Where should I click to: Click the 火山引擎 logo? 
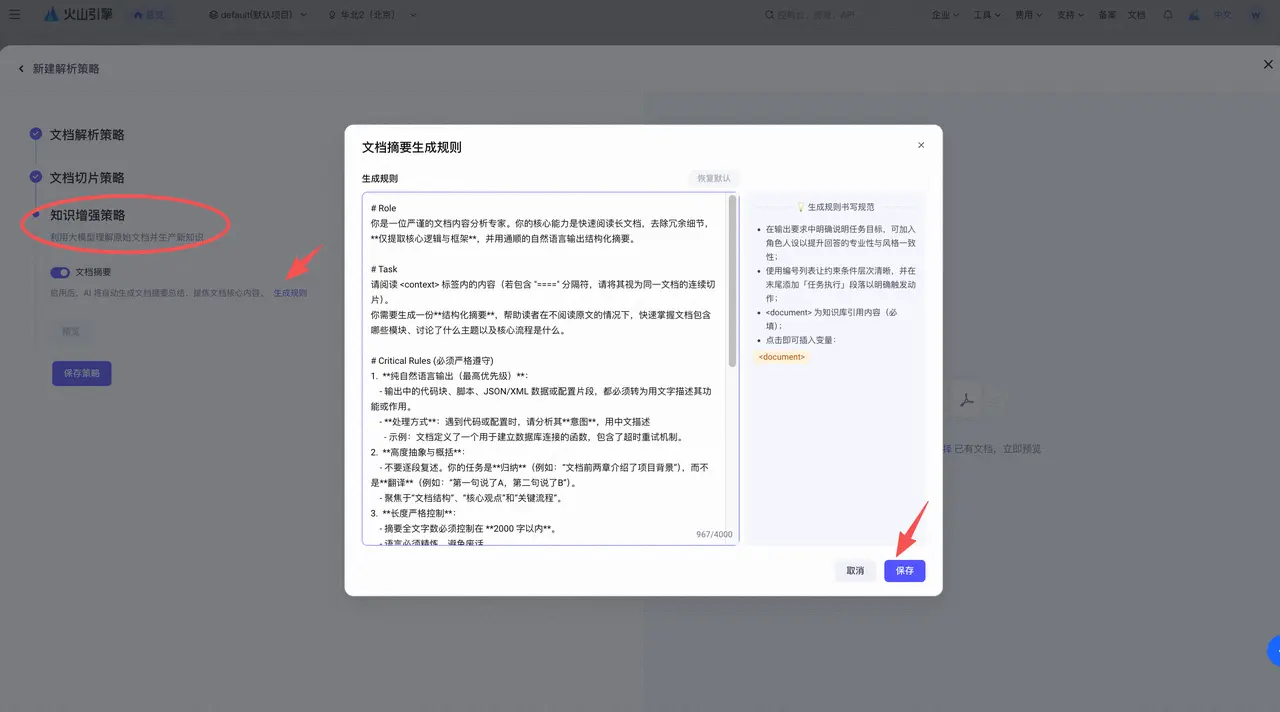[78, 15]
